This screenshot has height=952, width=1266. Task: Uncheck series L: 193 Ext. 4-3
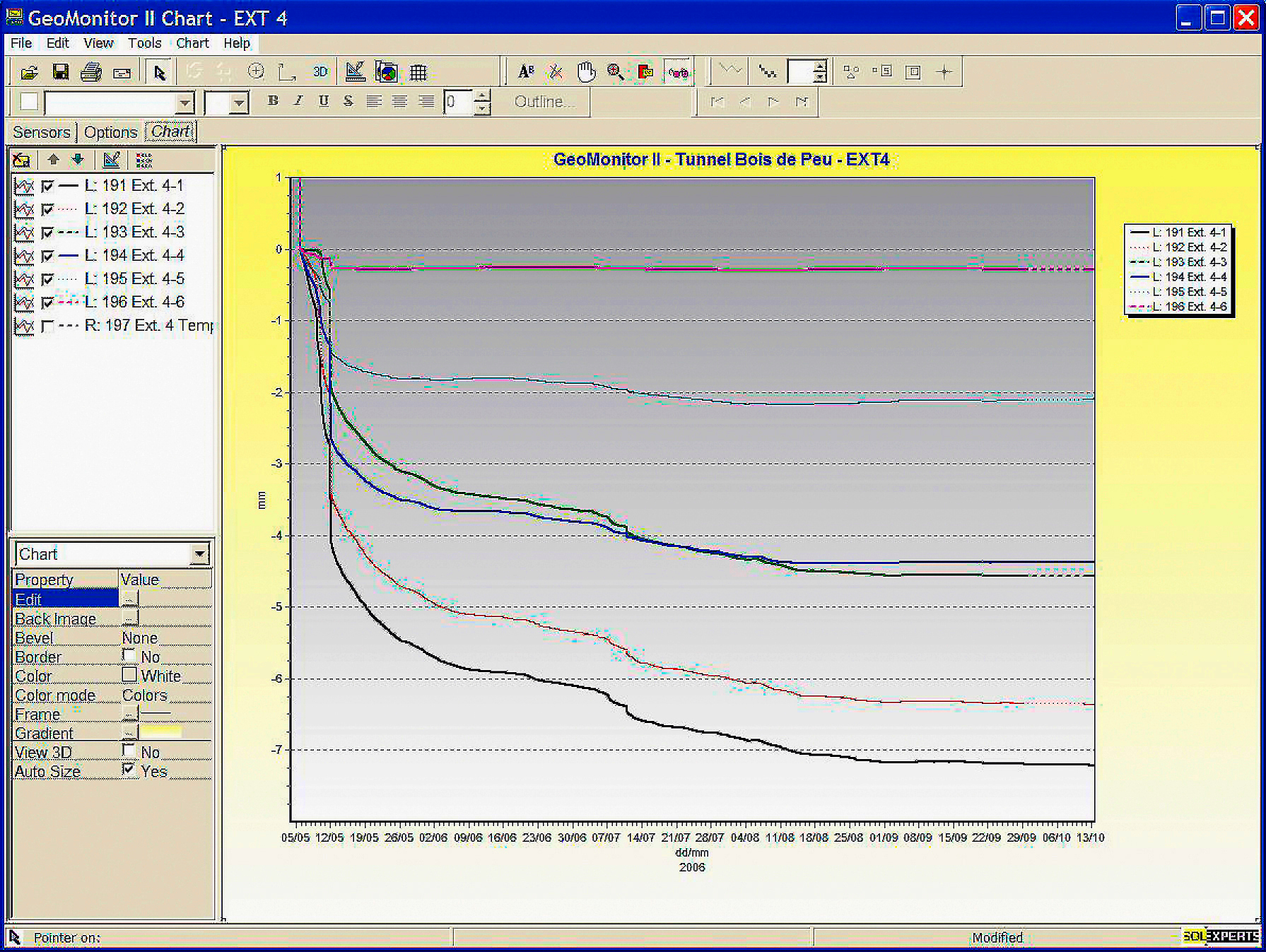click(48, 233)
